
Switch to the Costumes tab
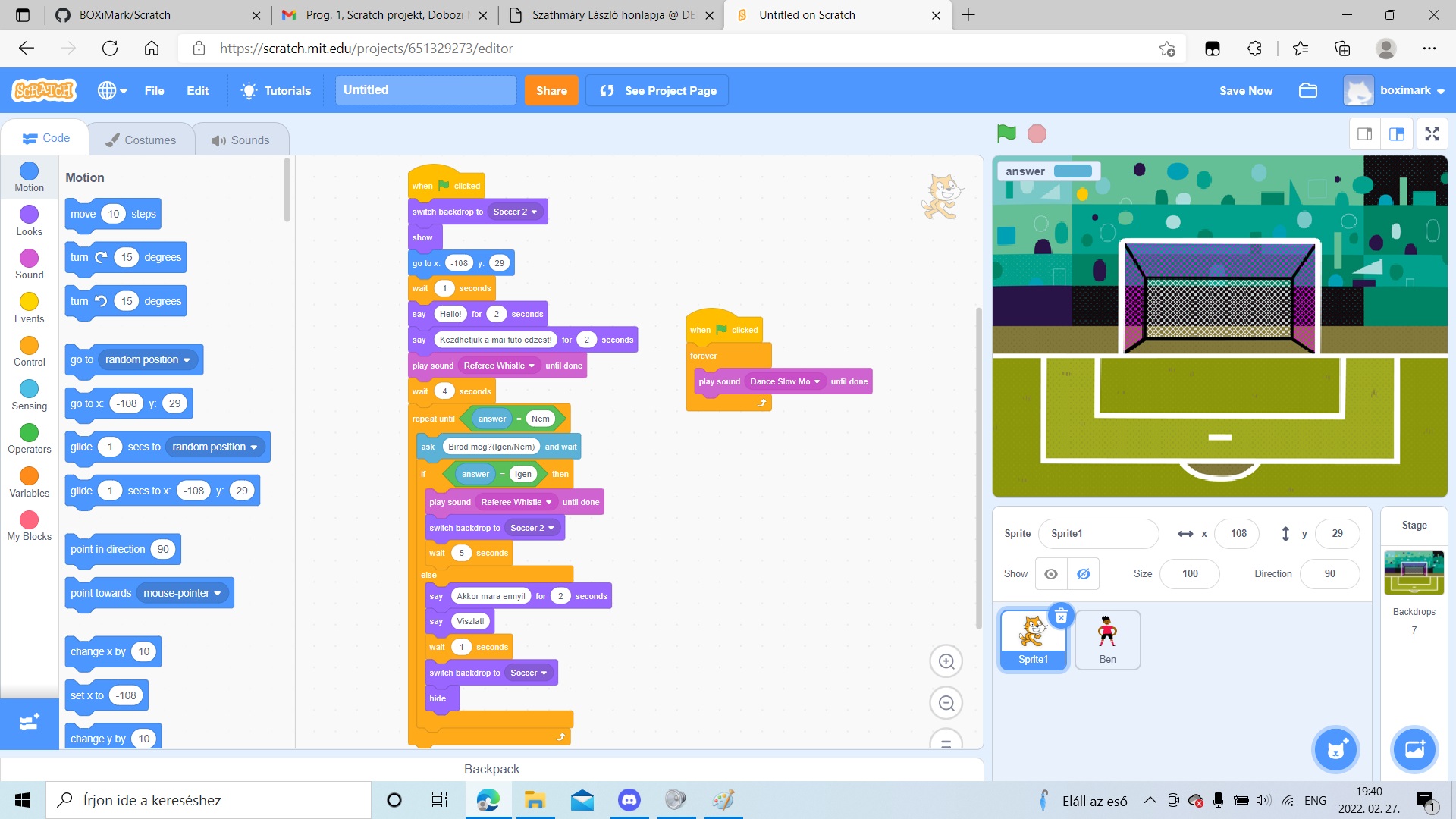pyautogui.click(x=141, y=139)
